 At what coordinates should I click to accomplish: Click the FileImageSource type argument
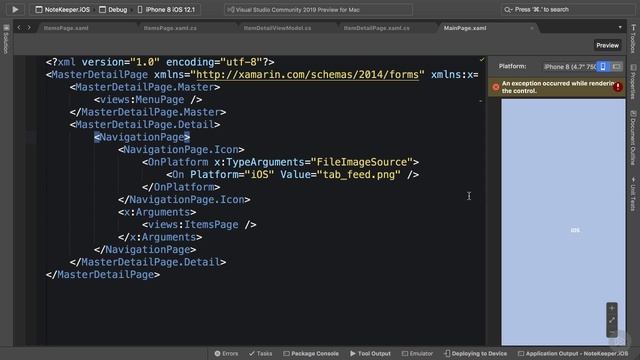pos(362,162)
